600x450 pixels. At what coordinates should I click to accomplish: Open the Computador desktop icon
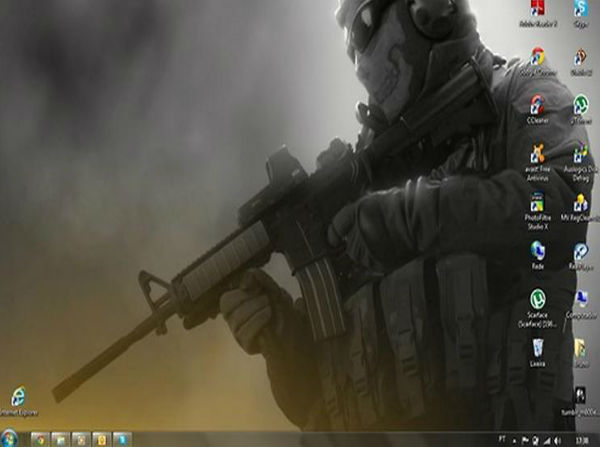581,299
